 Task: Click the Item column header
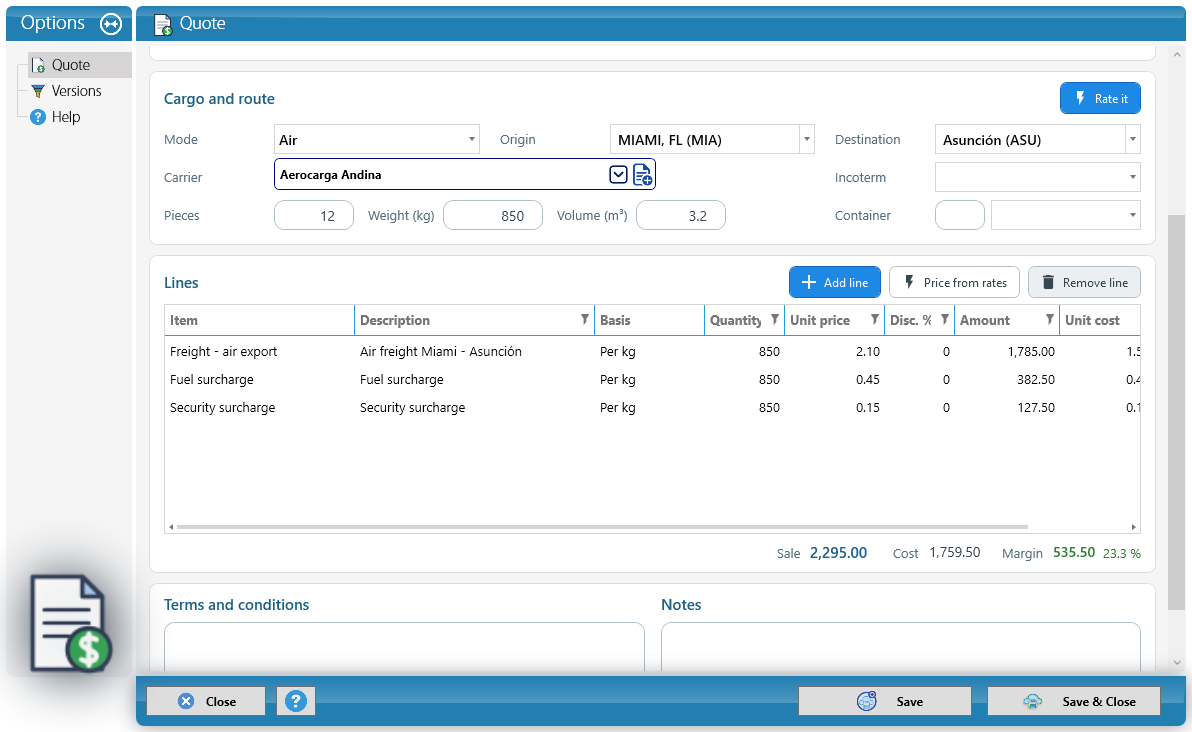259,320
